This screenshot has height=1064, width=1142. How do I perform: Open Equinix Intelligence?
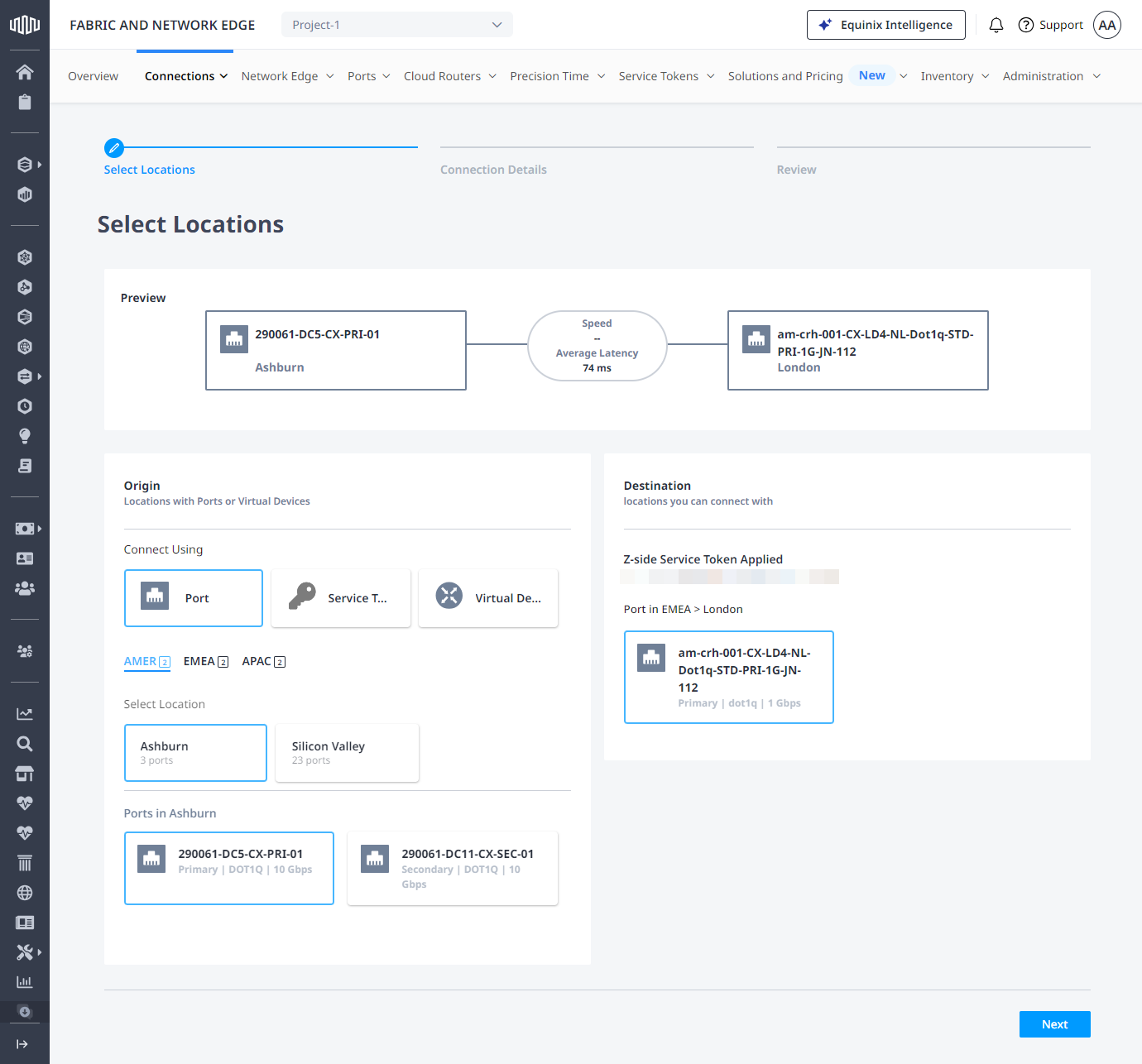coord(885,25)
